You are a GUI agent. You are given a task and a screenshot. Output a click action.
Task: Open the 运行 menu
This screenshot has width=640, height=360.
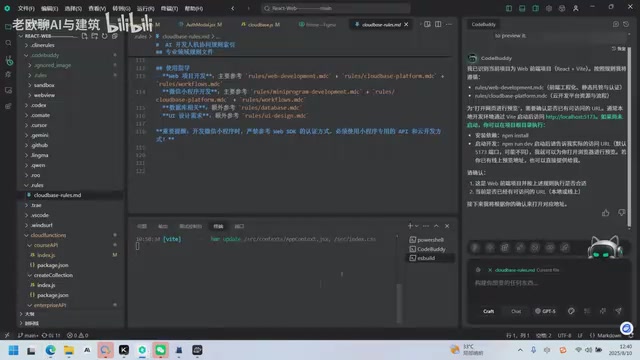coord(145,8)
